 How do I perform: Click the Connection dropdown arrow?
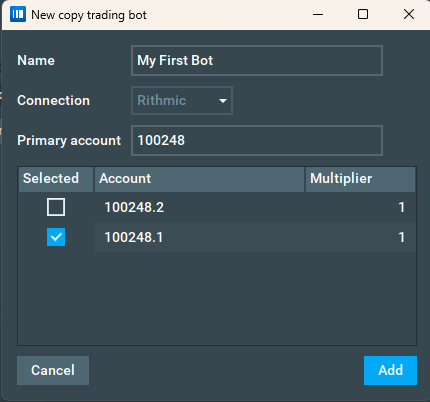coord(223,101)
